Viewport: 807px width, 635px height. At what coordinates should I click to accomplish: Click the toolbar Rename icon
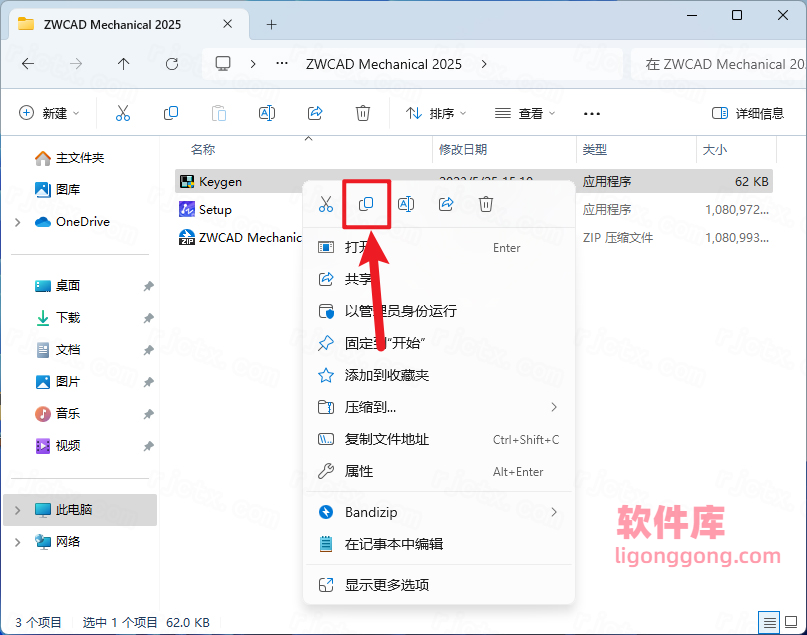pos(267,113)
